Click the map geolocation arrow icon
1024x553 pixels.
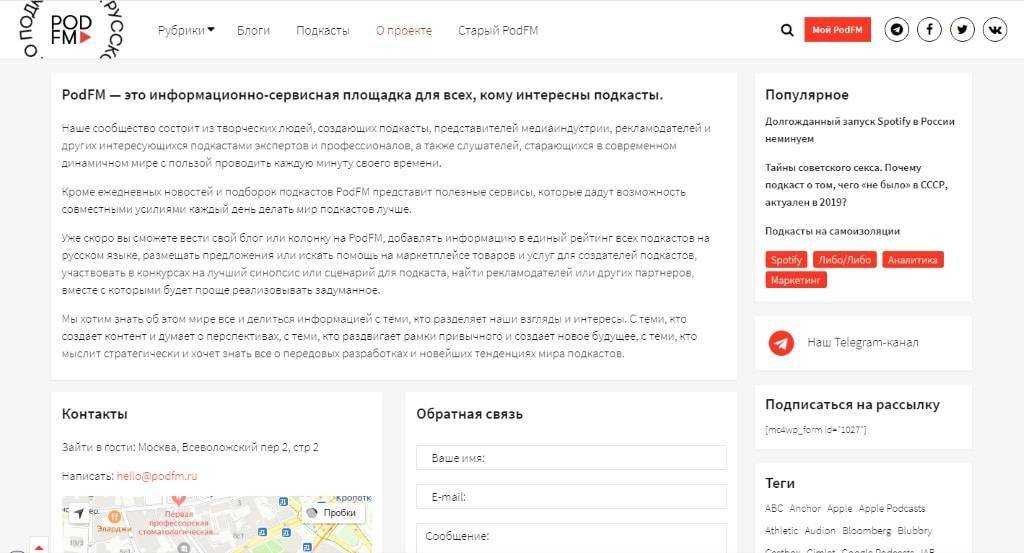[79, 513]
